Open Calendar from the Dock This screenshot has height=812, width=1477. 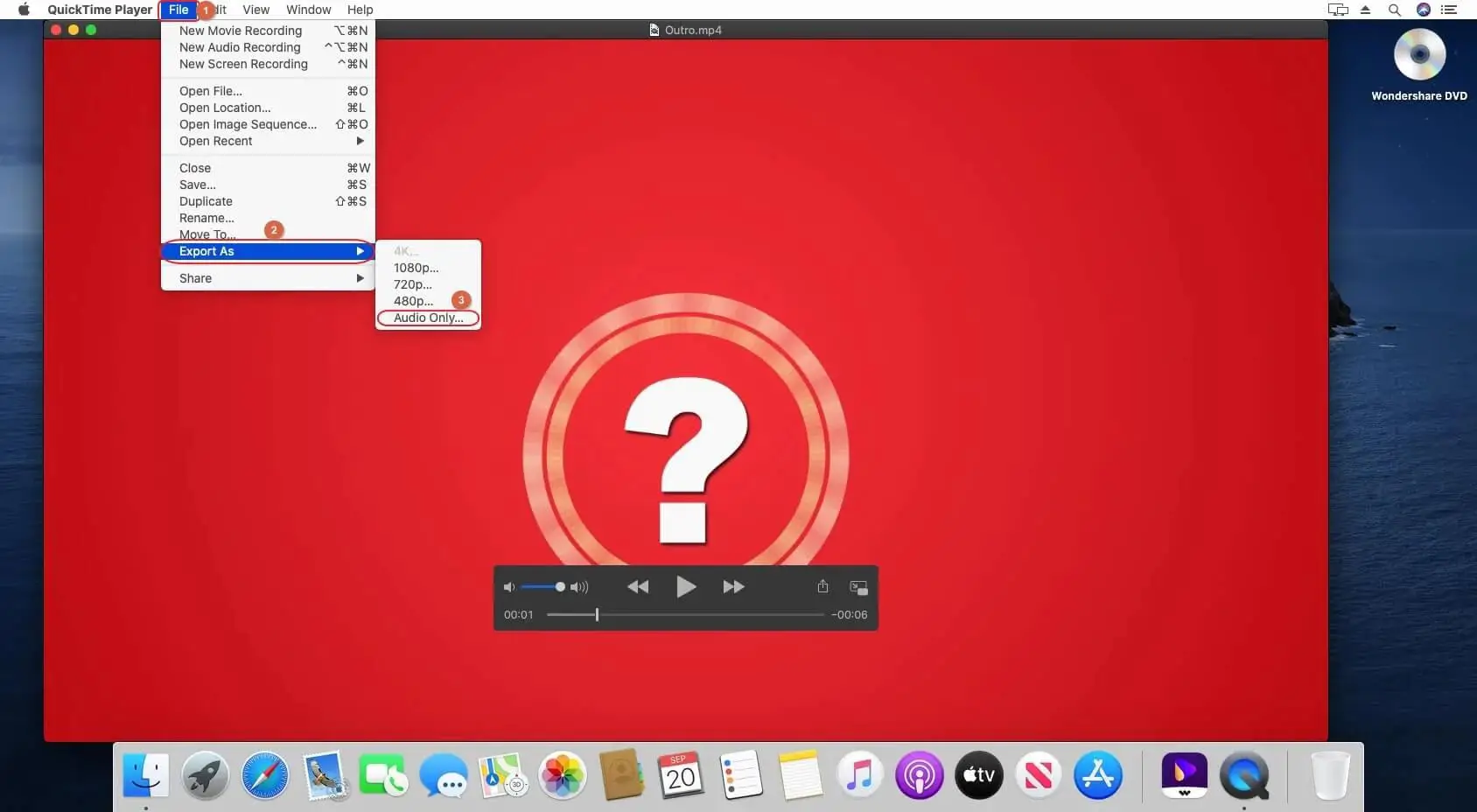[x=681, y=775]
